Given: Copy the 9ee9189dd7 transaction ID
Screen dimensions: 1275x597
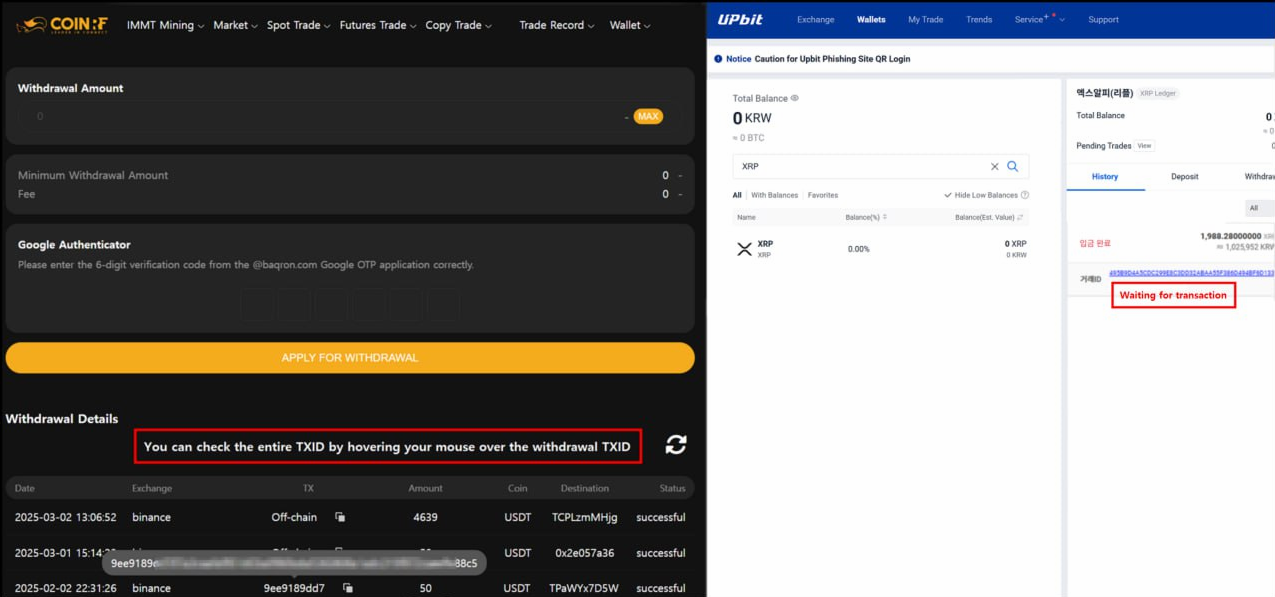Looking at the screenshot, I should (348, 588).
